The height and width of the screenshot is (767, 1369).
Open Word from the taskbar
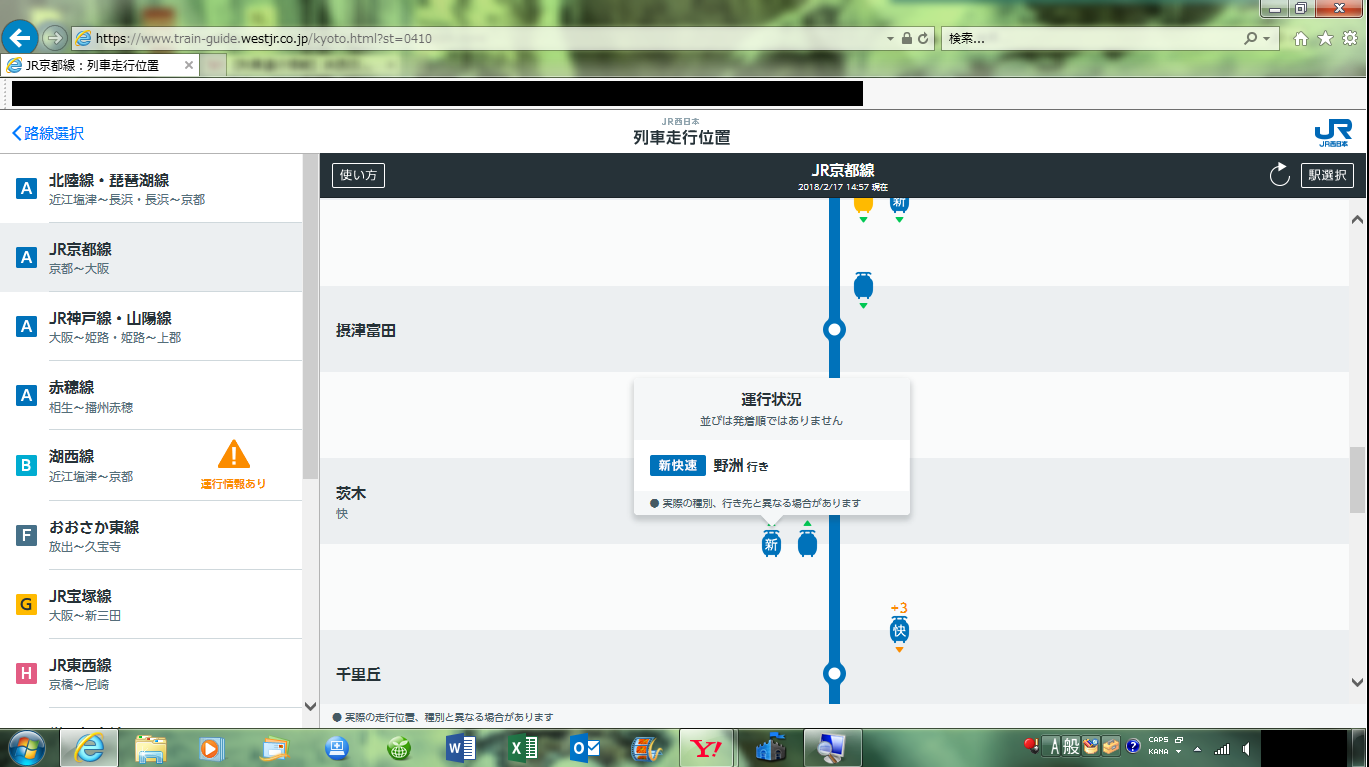461,747
